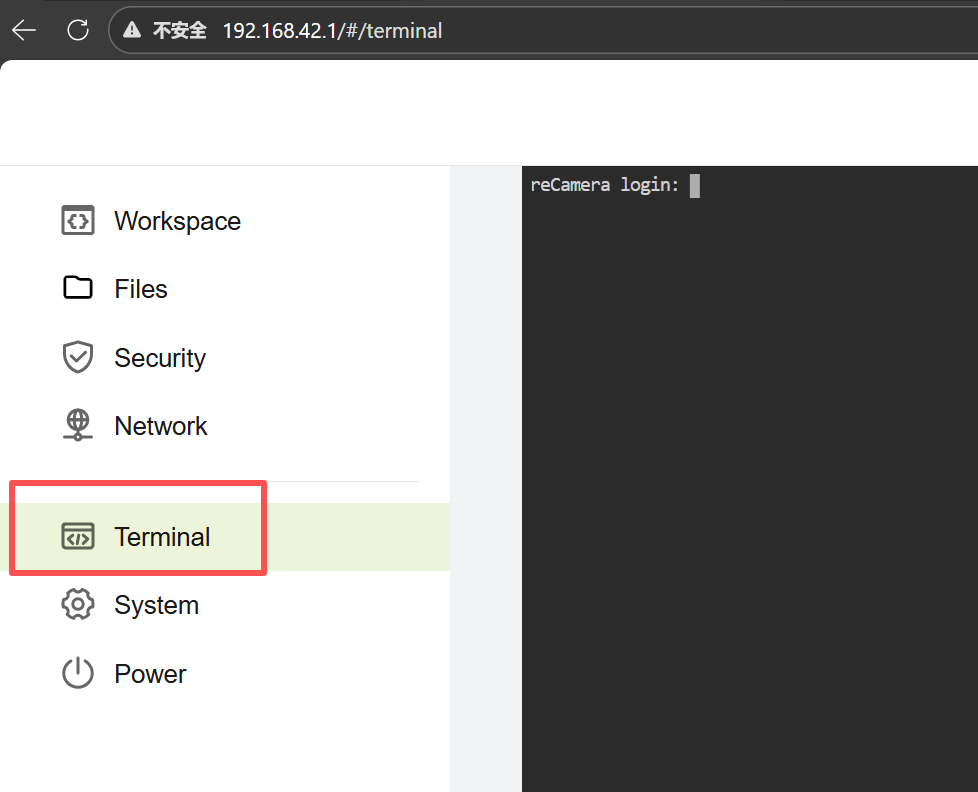
Task: Choose the Power text label in sidebar
Action: [150, 674]
